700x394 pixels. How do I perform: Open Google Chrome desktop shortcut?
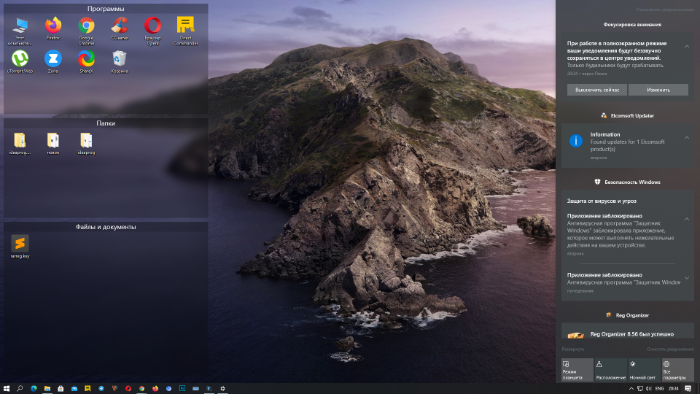[86, 31]
